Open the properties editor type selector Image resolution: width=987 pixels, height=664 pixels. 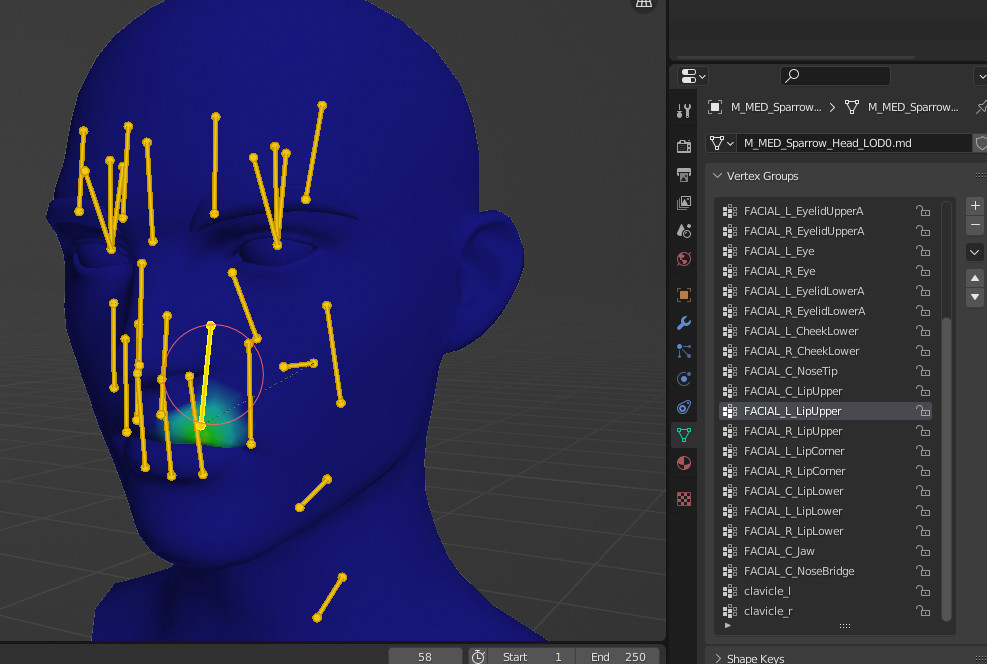690,76
